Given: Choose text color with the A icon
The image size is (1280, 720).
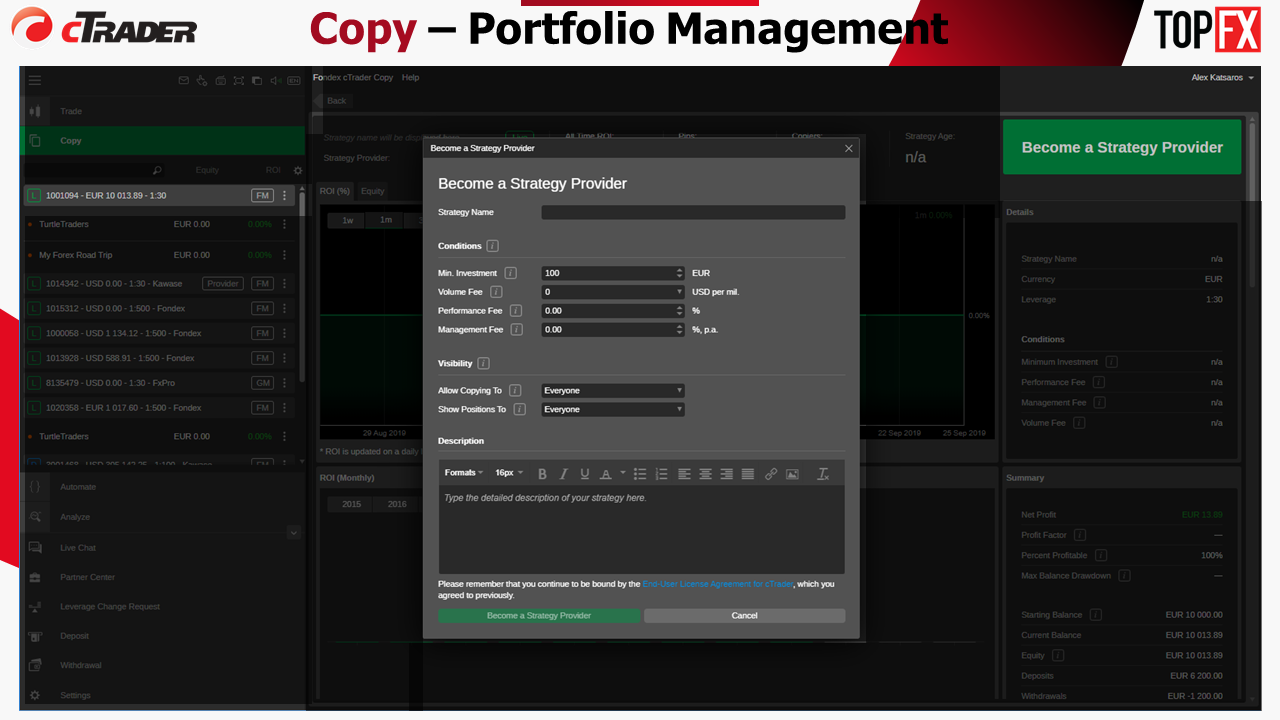Looking at the screenshot, I should 605,474.
